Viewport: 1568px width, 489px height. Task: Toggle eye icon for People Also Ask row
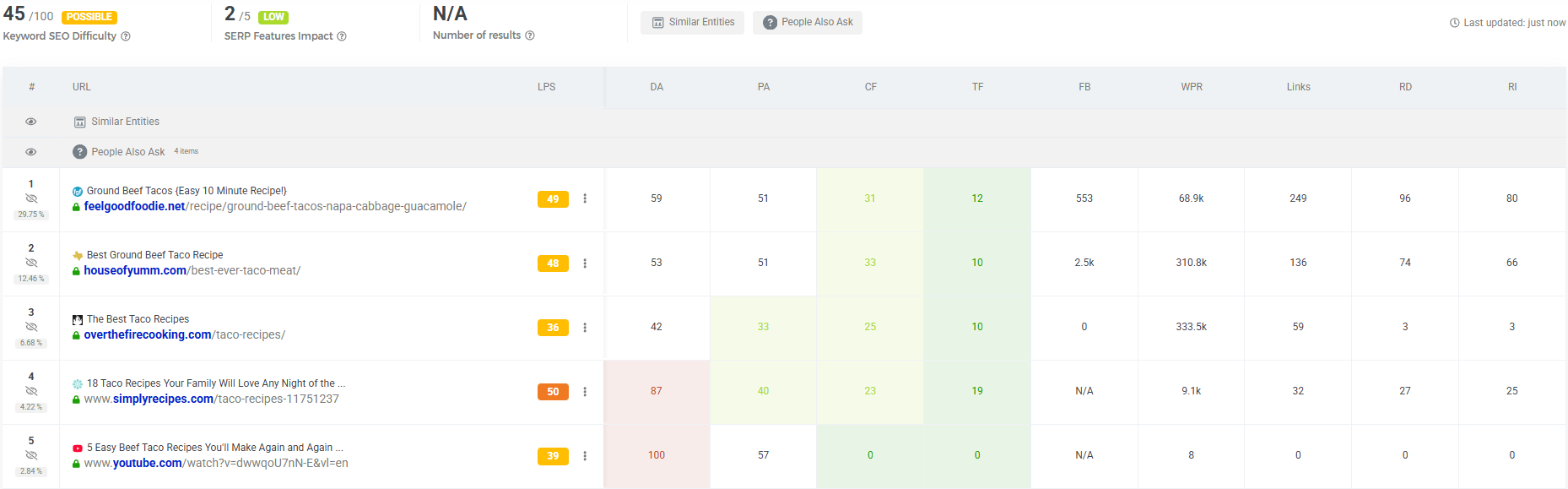tap(31, 152)
